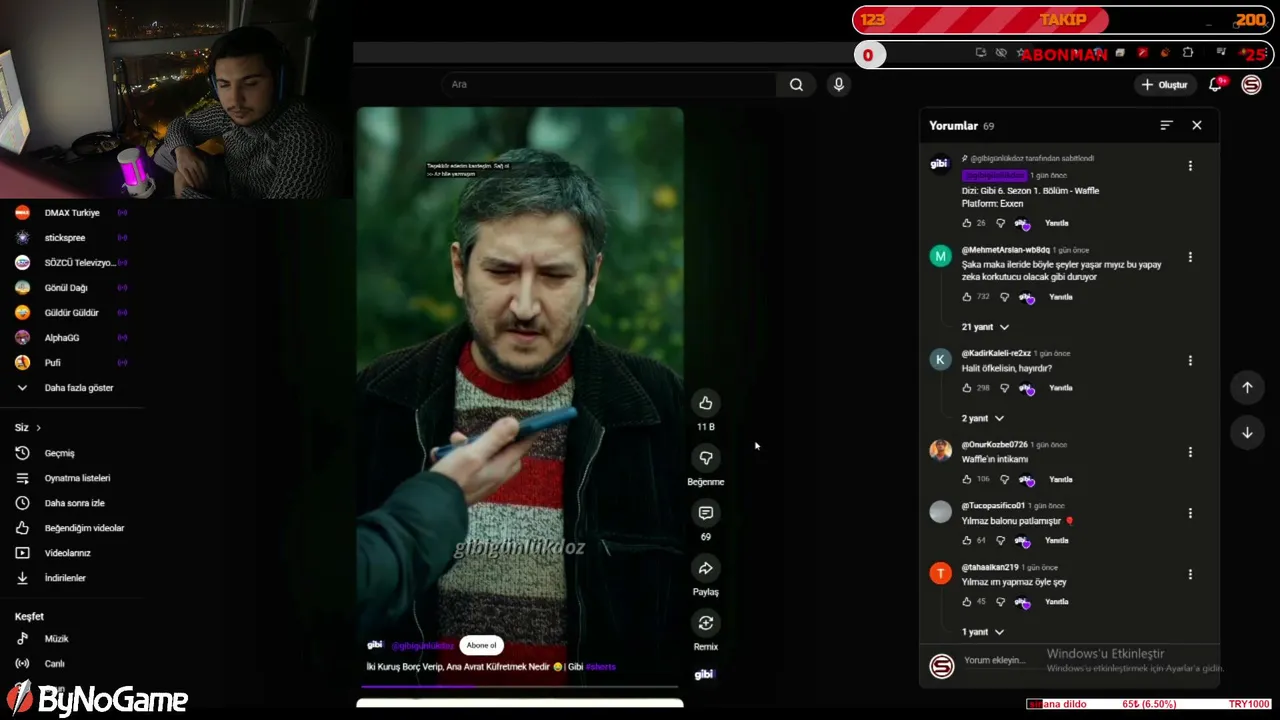The height and width of the screenshot is (720, 1280).
Task: Like the tahaalkan219 comment
Action: pos(967,602)
